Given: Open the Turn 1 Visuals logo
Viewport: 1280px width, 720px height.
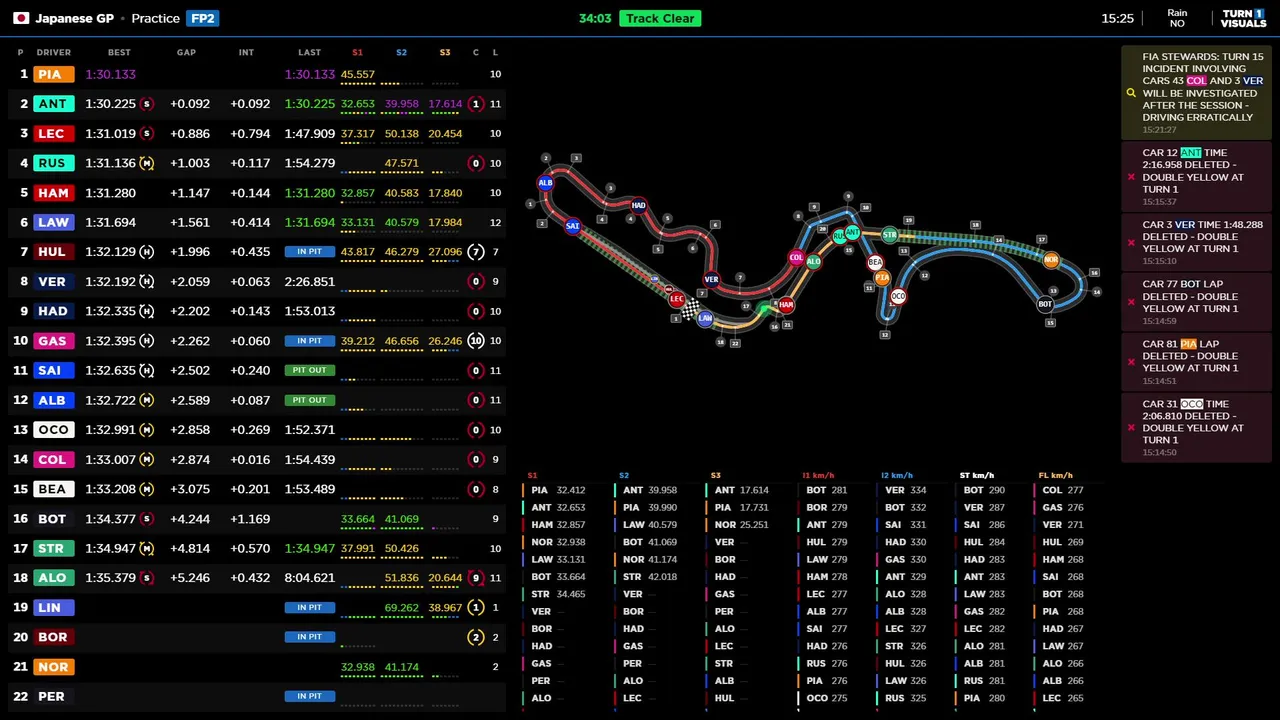Looking at the screenshot, I should coord(1243,18).
